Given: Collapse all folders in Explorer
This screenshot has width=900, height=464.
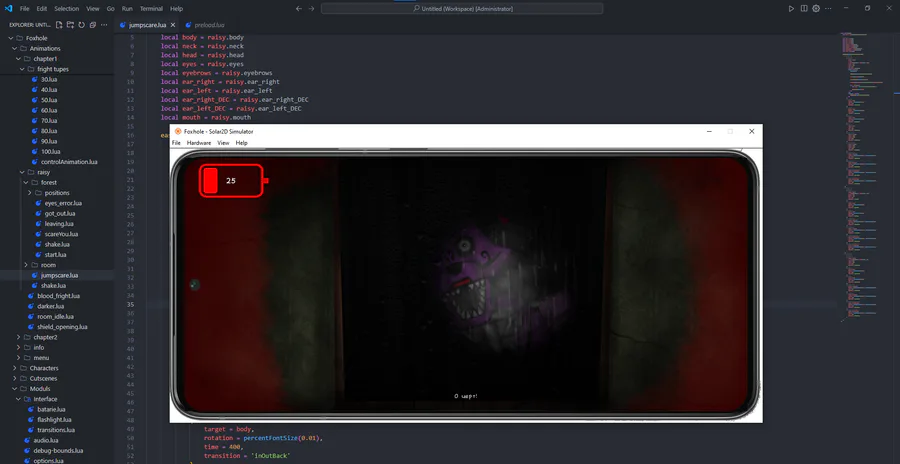Looking at the screenshot, I should coord(92,25).
